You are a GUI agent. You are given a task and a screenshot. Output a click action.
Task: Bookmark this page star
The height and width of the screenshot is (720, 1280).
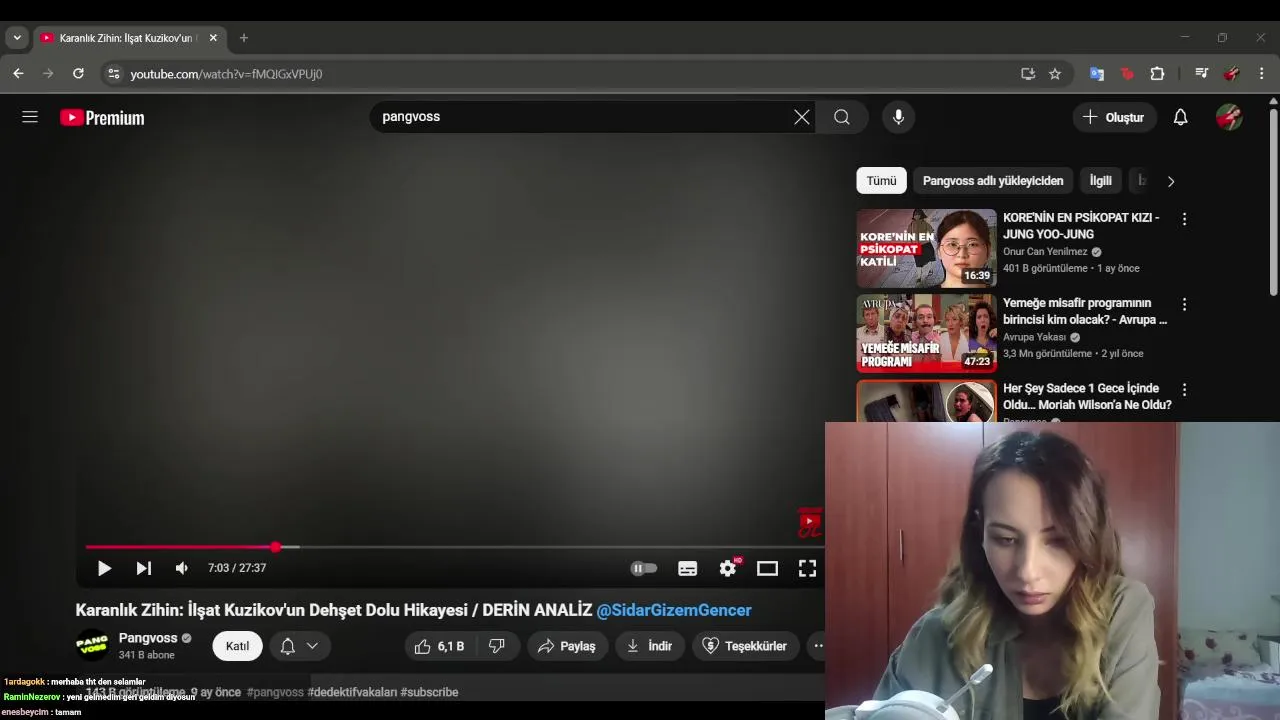pyautogui.click(x=1055, y=73)
